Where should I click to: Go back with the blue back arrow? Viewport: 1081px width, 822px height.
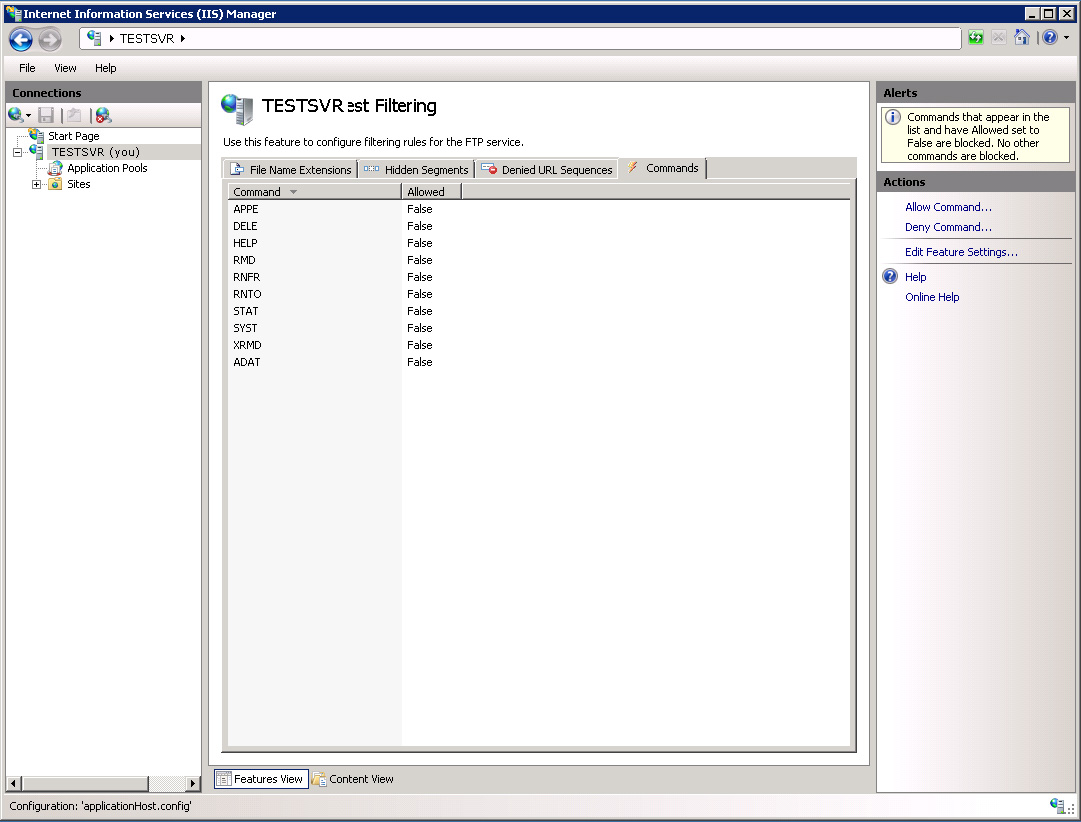[21, 39]
